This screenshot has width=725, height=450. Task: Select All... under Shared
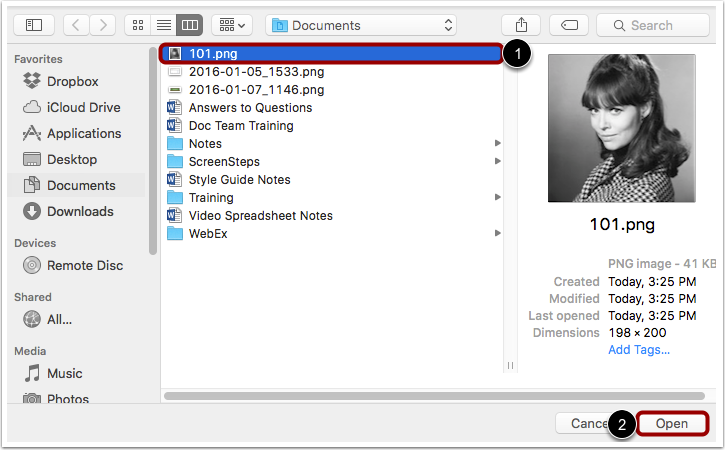click(48, 319)
